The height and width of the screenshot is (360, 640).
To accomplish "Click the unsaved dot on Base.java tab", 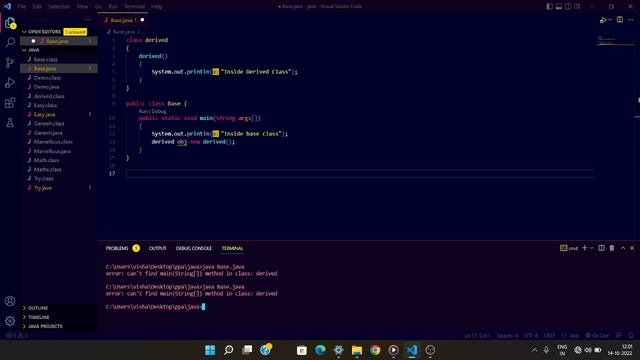I will (142, 20).
